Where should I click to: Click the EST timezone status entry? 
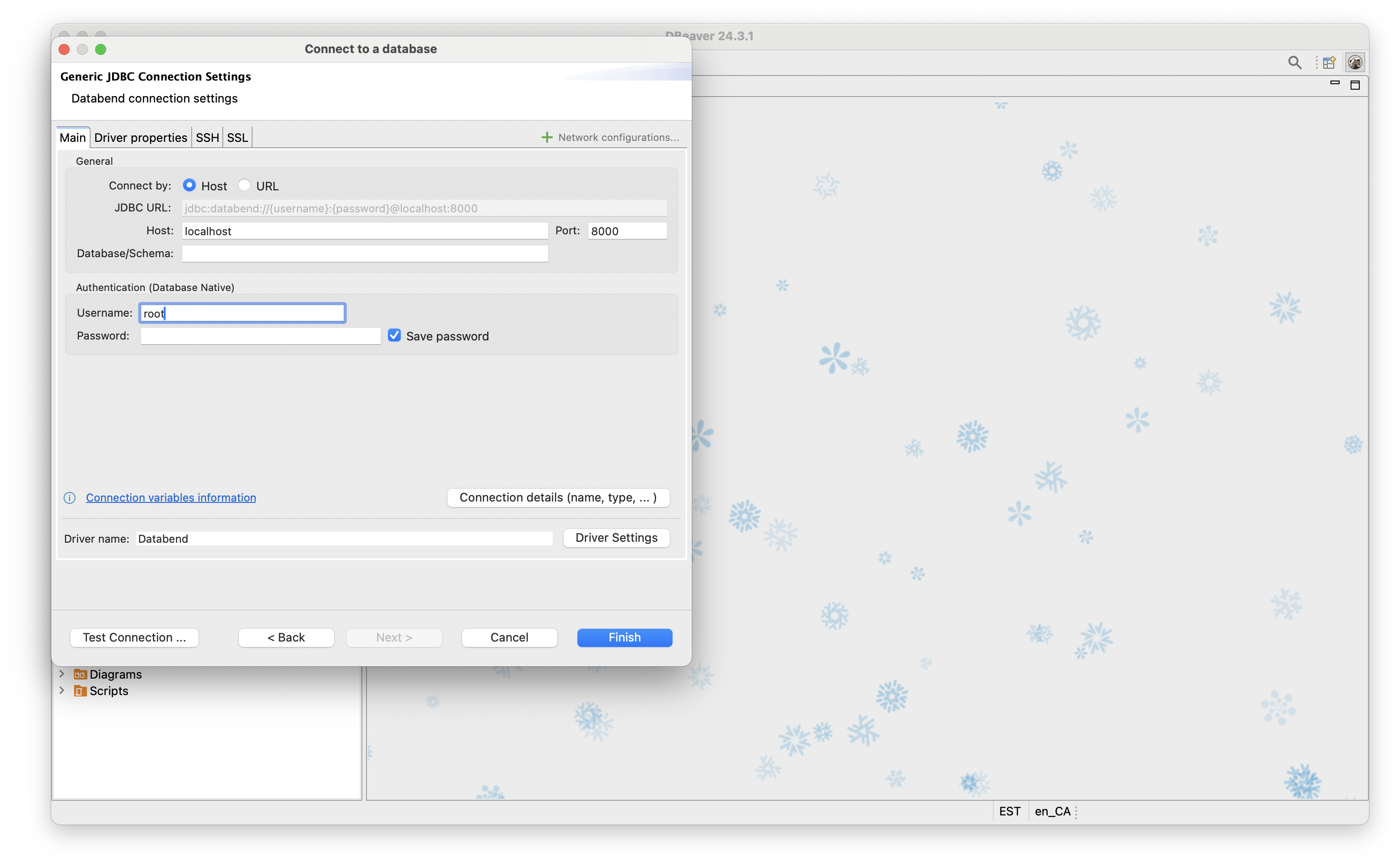click(1009, 811)
